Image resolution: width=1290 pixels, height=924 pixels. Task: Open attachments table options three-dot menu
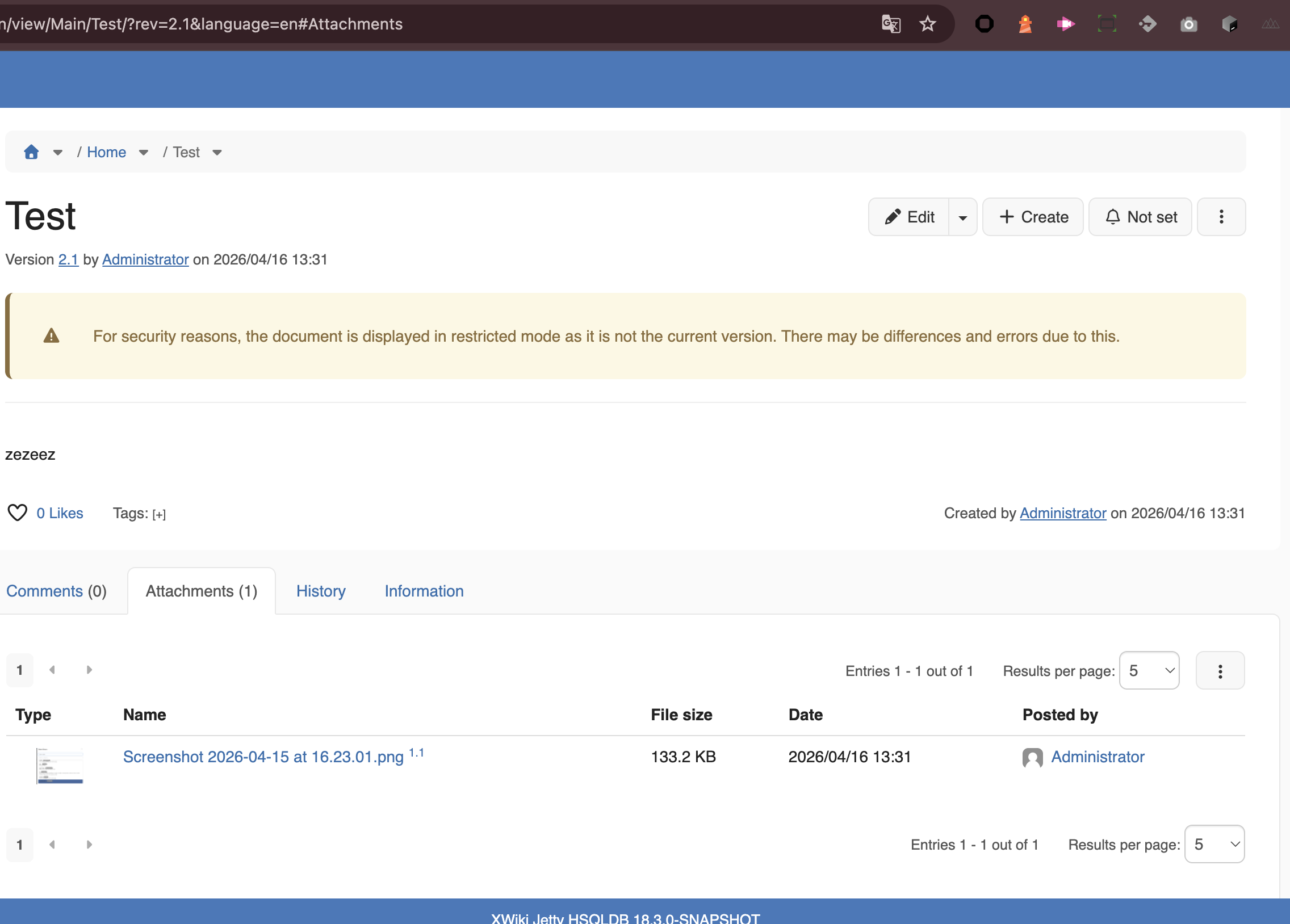point(1220,671)
